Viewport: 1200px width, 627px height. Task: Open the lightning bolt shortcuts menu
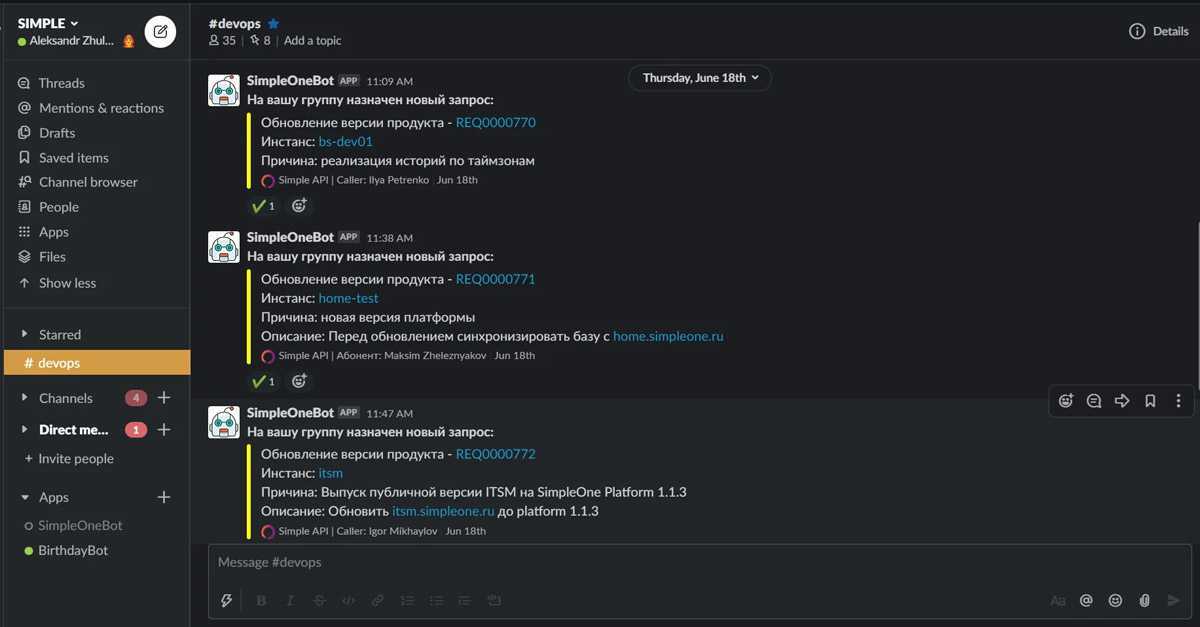[227, 600]
